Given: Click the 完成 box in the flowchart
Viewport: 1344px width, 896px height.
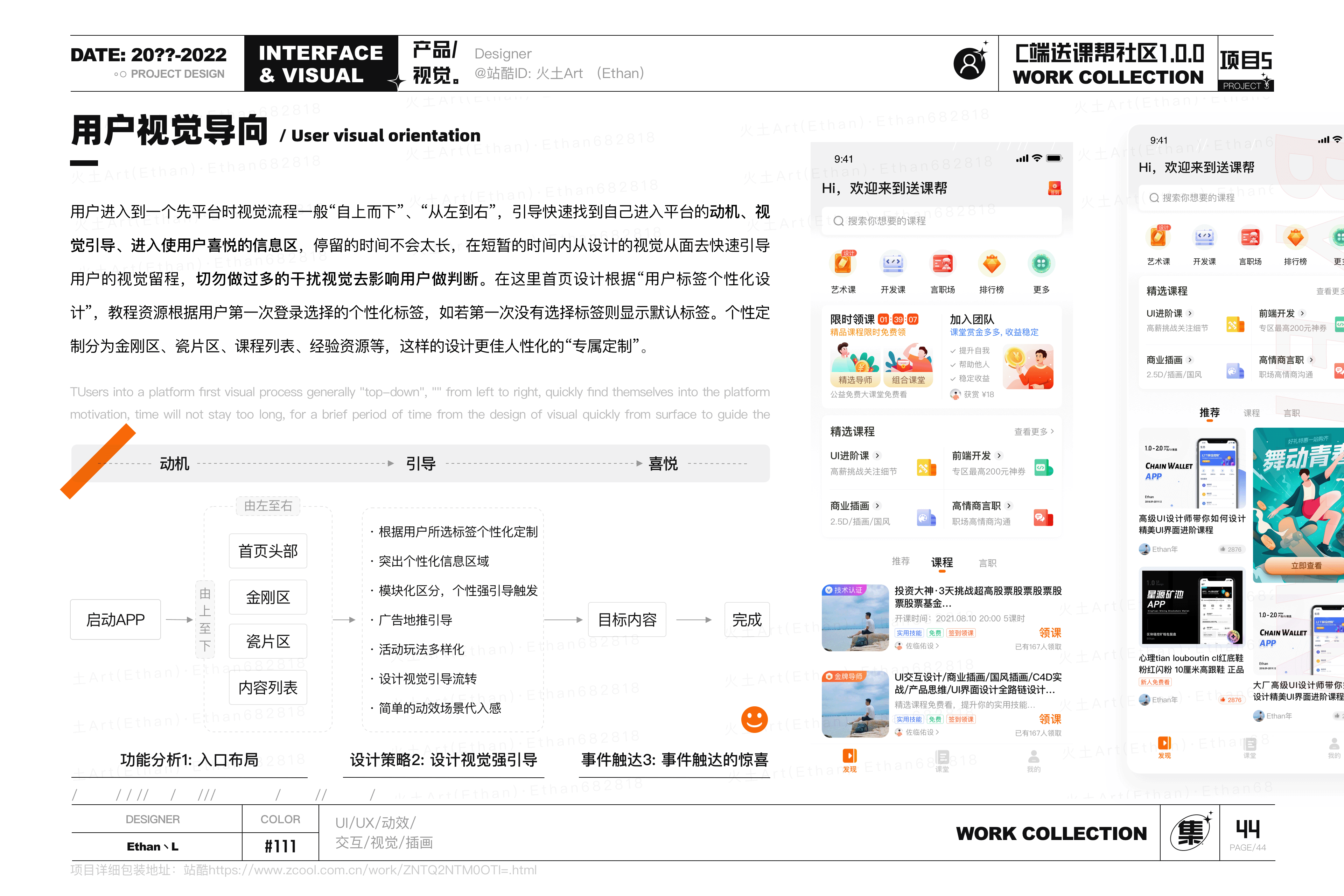Looking at the screenshot, I should coord(747,619).
